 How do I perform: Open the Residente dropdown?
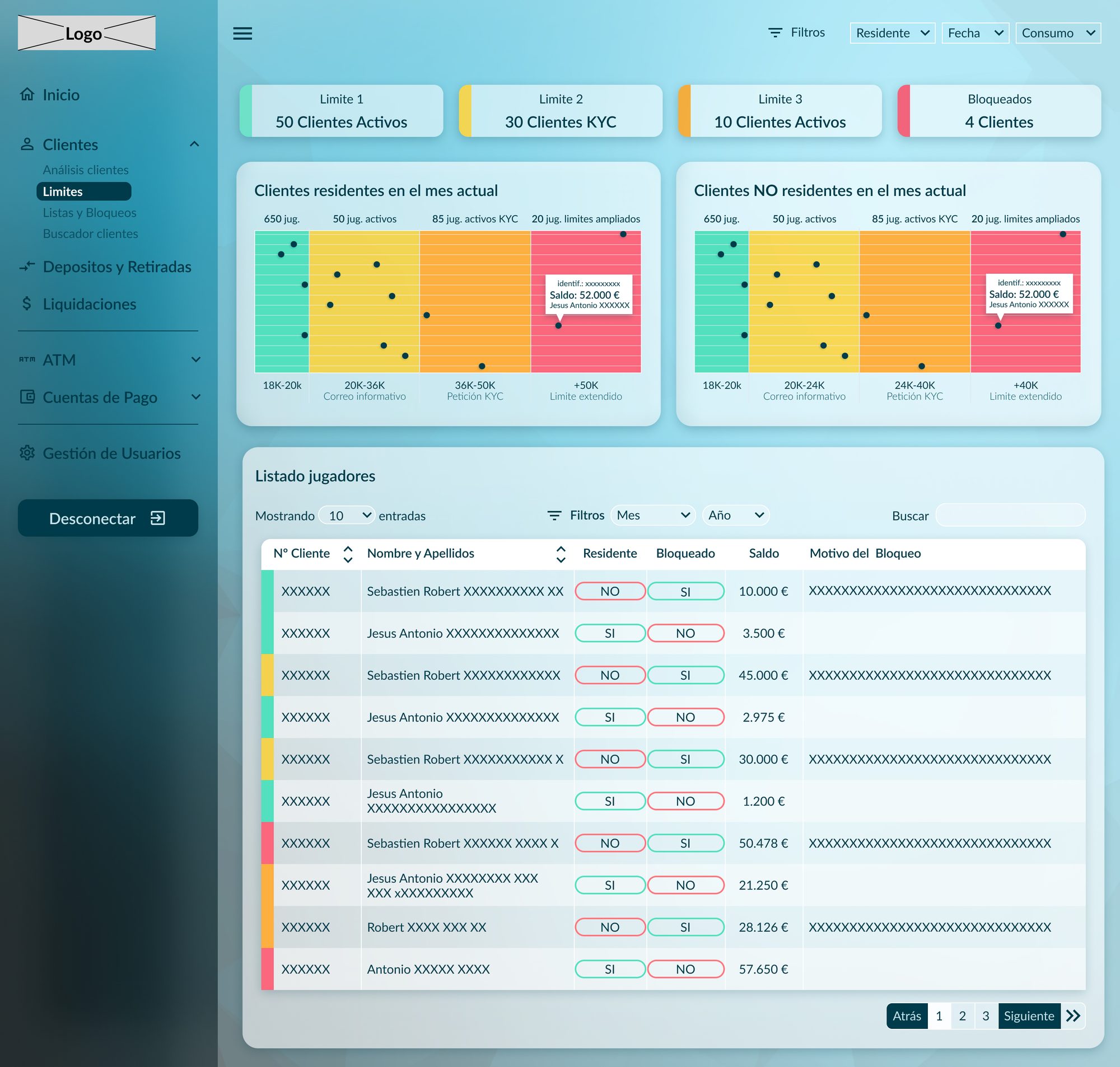pyautogui.click(x=893, y=33)
